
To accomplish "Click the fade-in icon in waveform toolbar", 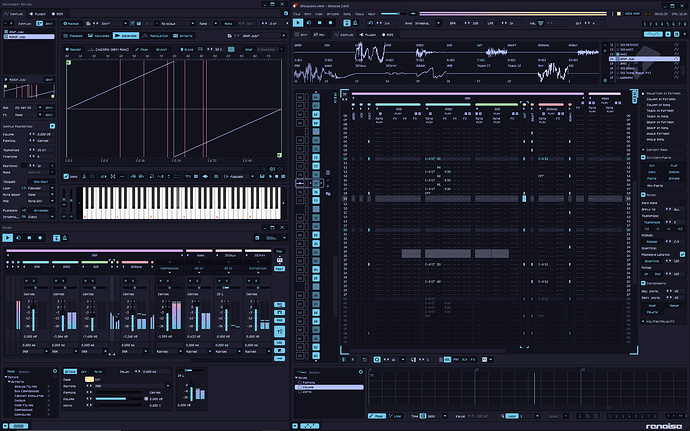I will pos(133,176).
